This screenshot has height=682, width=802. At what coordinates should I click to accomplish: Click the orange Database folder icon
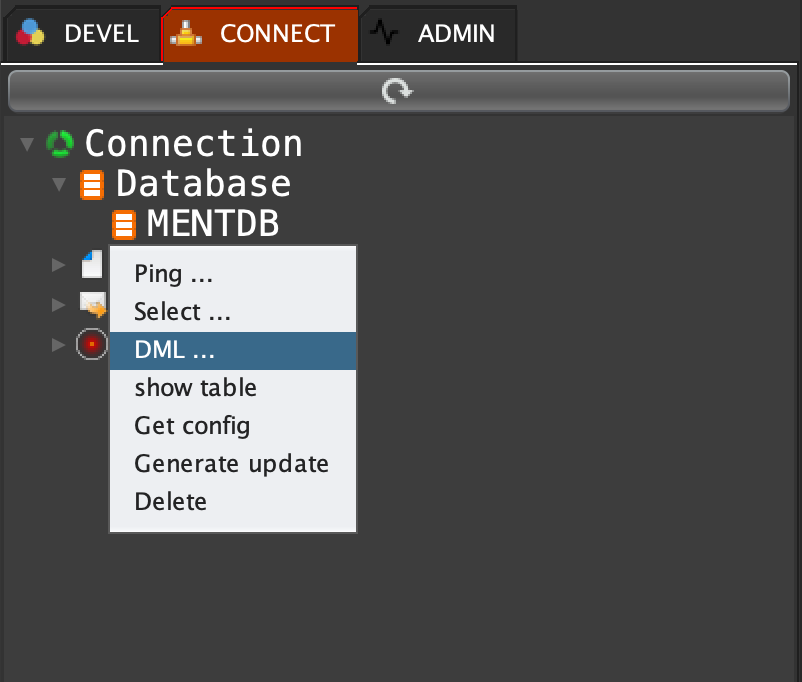tap(92, 185)
